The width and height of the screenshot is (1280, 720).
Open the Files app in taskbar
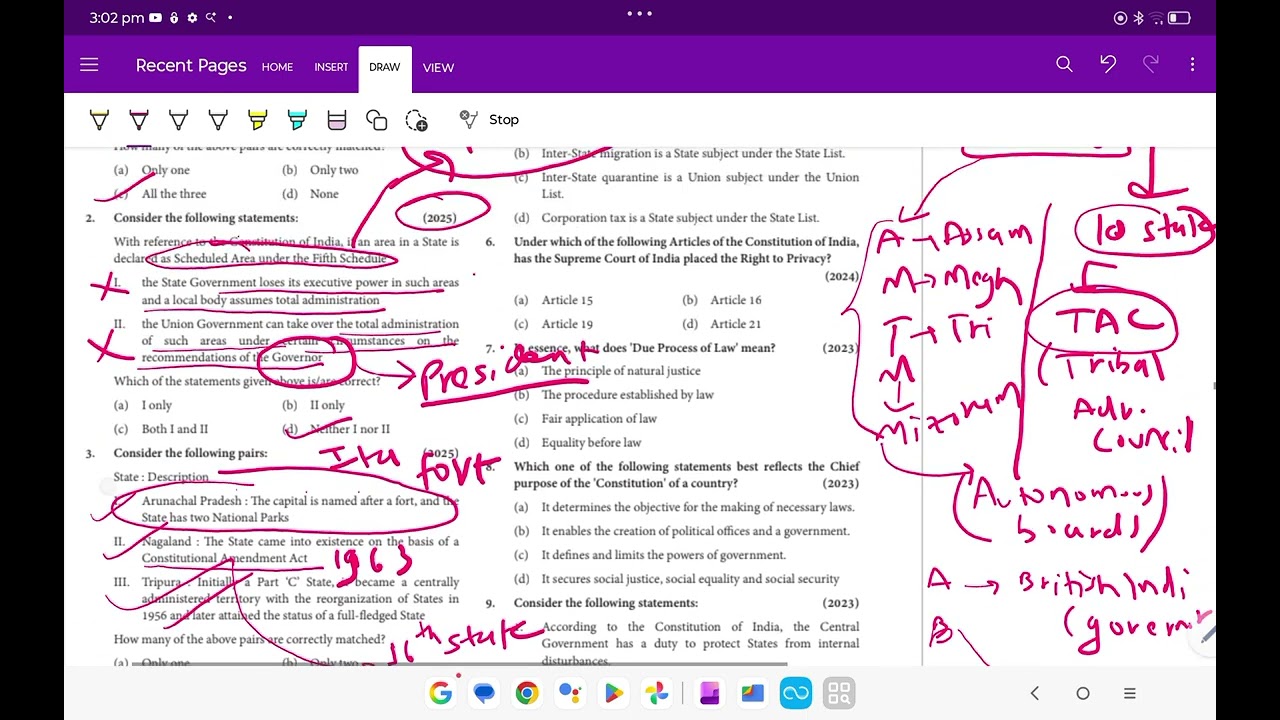click(x=752, y=693)
